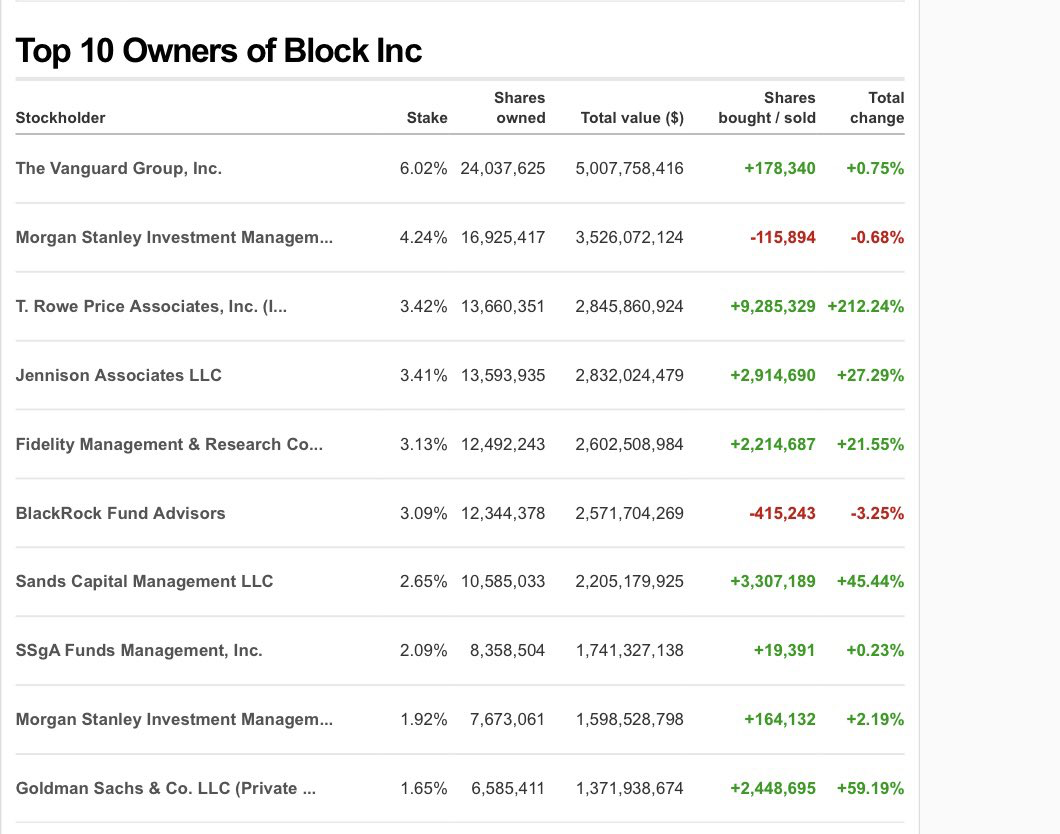Click the +19,391 shares bought figure

785,650
